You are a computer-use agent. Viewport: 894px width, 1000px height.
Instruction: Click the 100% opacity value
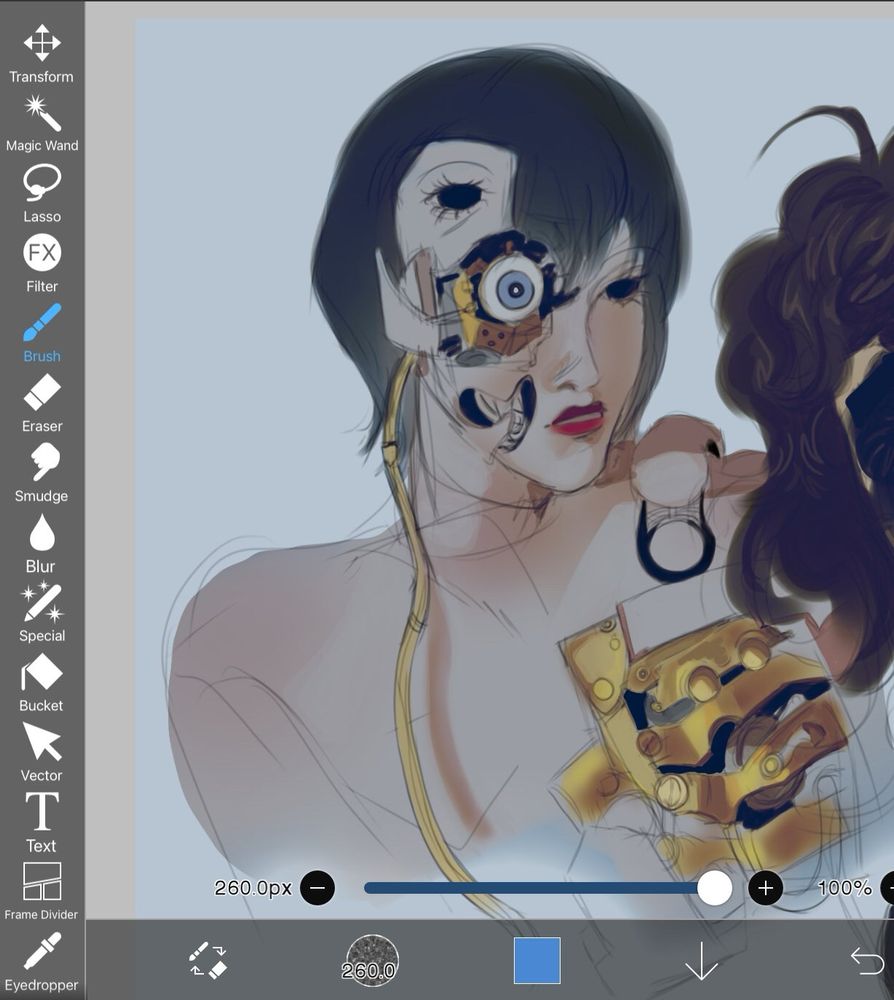(844, 888)
